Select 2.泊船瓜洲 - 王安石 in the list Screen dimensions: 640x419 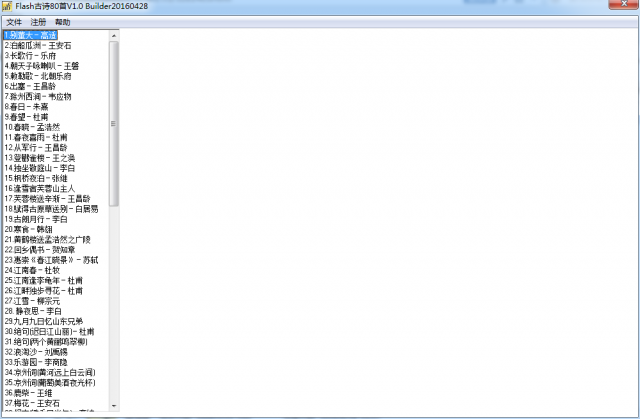[38, 45]
